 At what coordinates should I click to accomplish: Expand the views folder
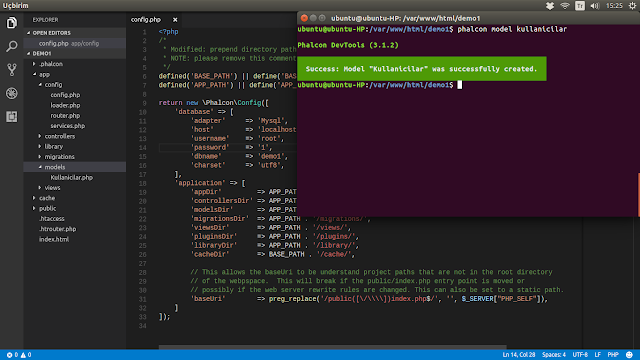52,188
